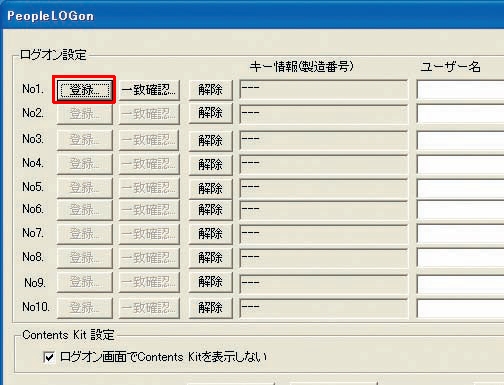The width and height of the screenshot is (504, 385).
Task: Click the No5 key information field
Action: coord(324,189)
